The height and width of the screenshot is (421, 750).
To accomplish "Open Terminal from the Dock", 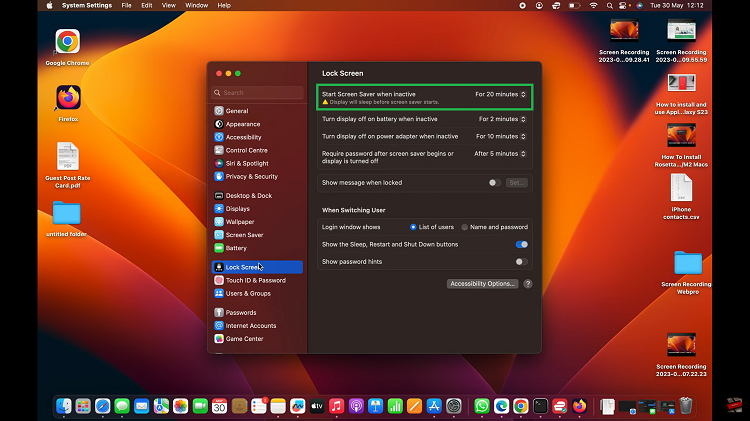I will point(540,406).
